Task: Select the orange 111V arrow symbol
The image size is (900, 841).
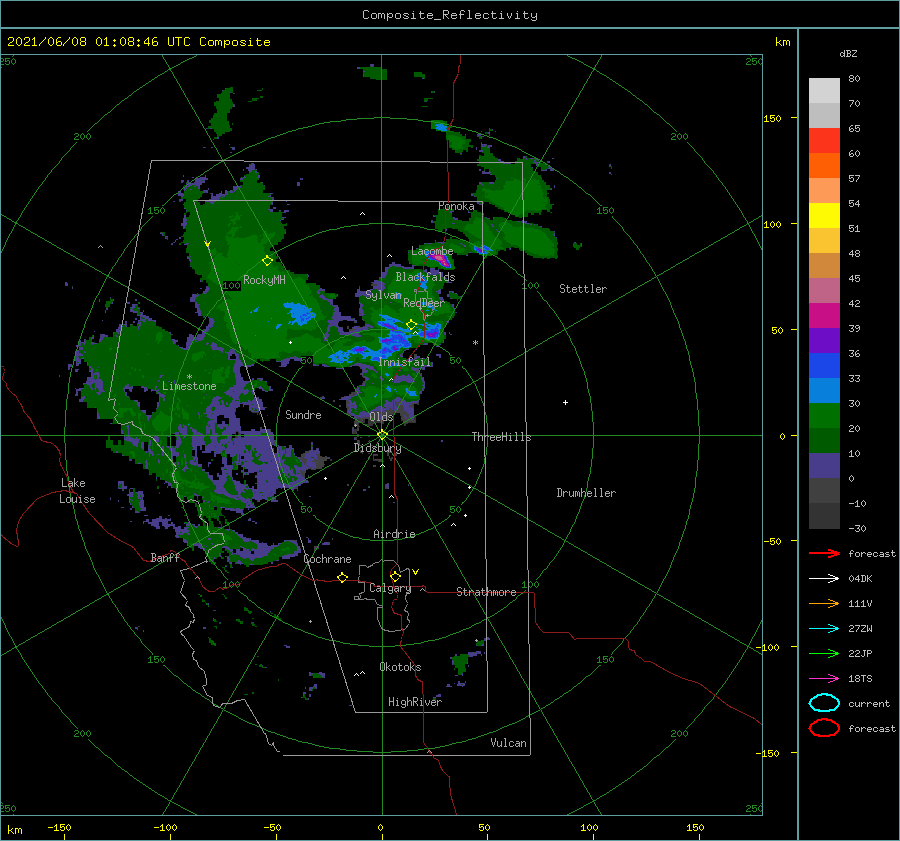Action: click(824, 603)
